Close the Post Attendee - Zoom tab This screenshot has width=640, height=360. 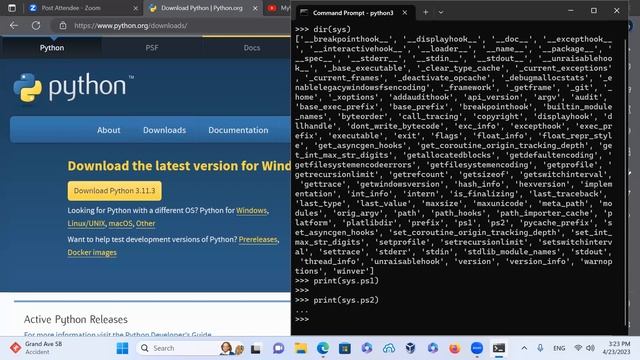coord(136,8)
